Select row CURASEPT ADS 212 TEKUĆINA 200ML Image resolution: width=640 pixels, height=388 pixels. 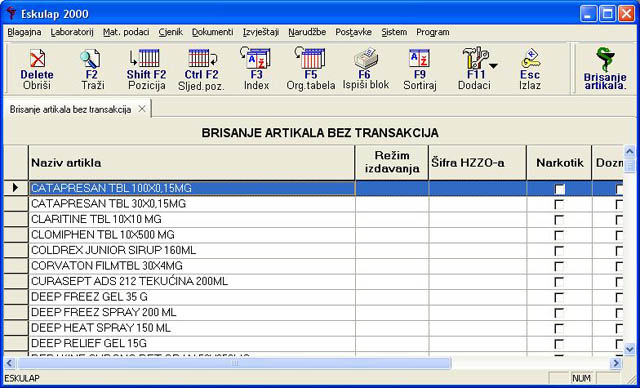coord(313,282)
